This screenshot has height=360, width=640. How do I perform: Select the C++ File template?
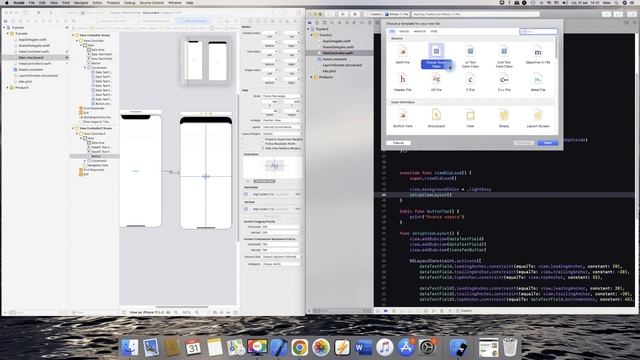tap(504, 82)
